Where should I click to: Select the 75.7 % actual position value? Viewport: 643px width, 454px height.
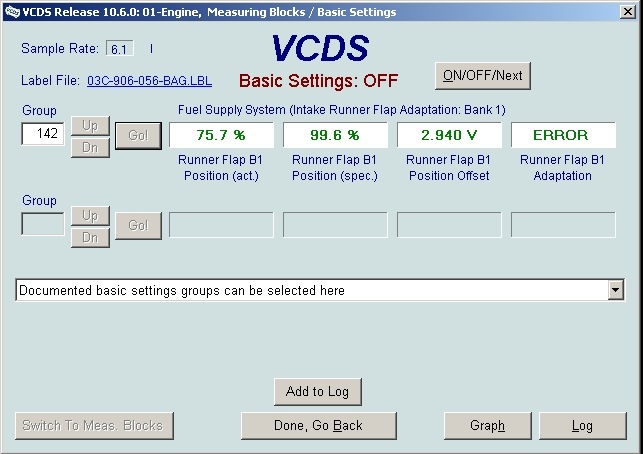coord(221,135)
